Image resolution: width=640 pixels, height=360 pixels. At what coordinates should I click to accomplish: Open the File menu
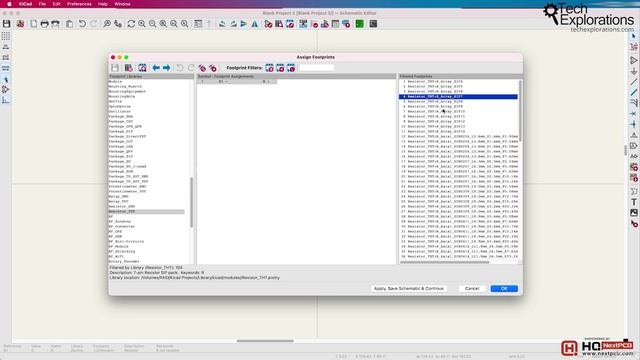click(42, 4)
